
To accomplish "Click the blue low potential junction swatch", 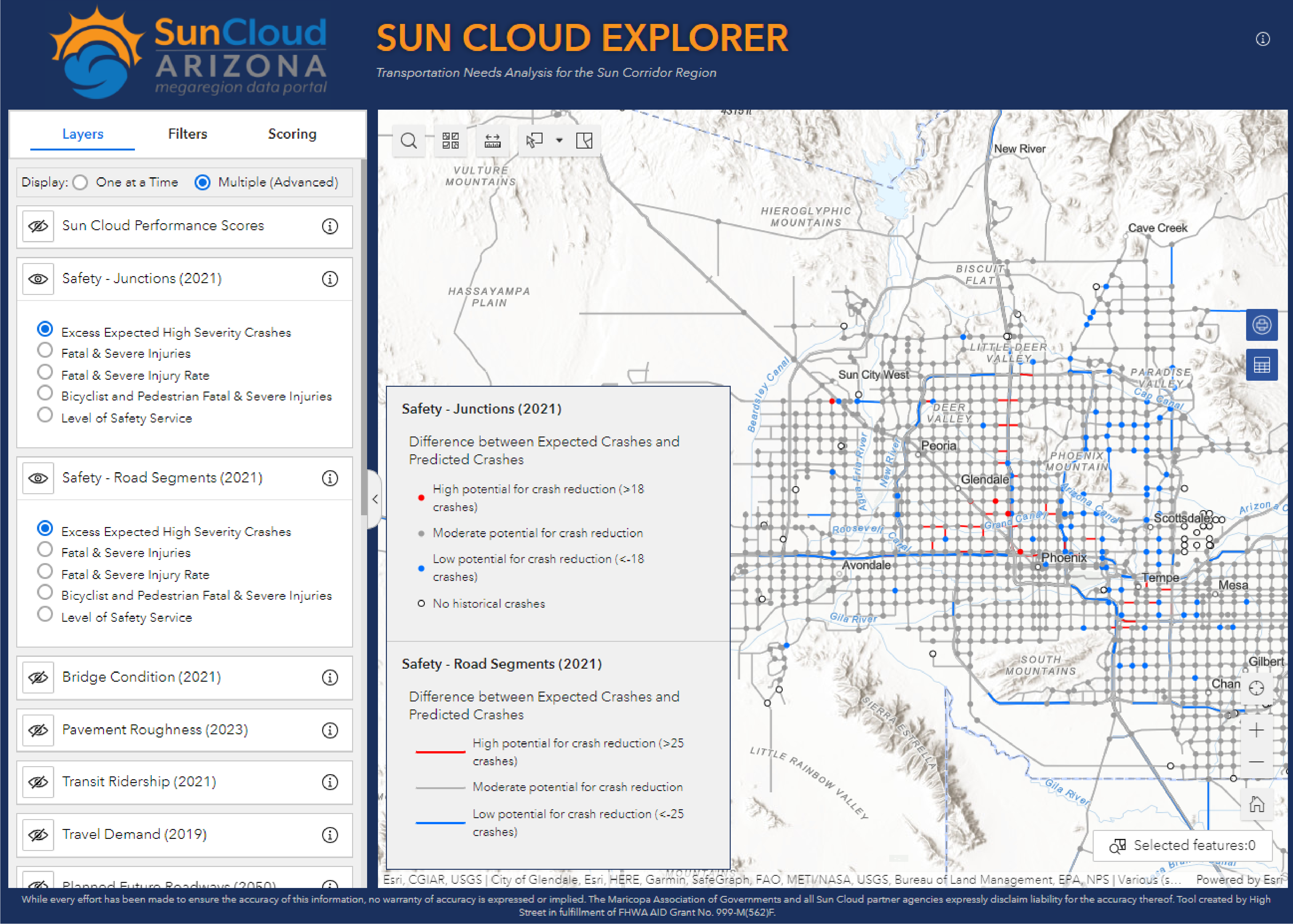I will [x=421, y=568].
